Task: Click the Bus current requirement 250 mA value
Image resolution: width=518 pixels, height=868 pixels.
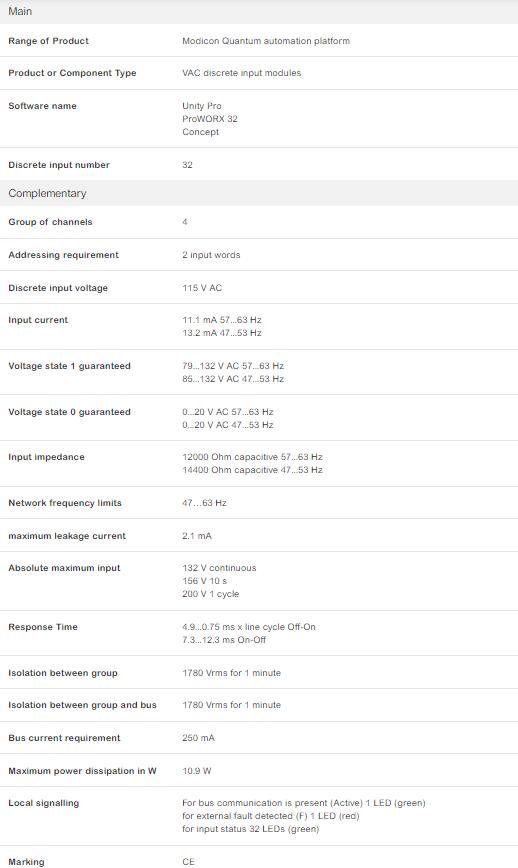Action: pos(198,738)
